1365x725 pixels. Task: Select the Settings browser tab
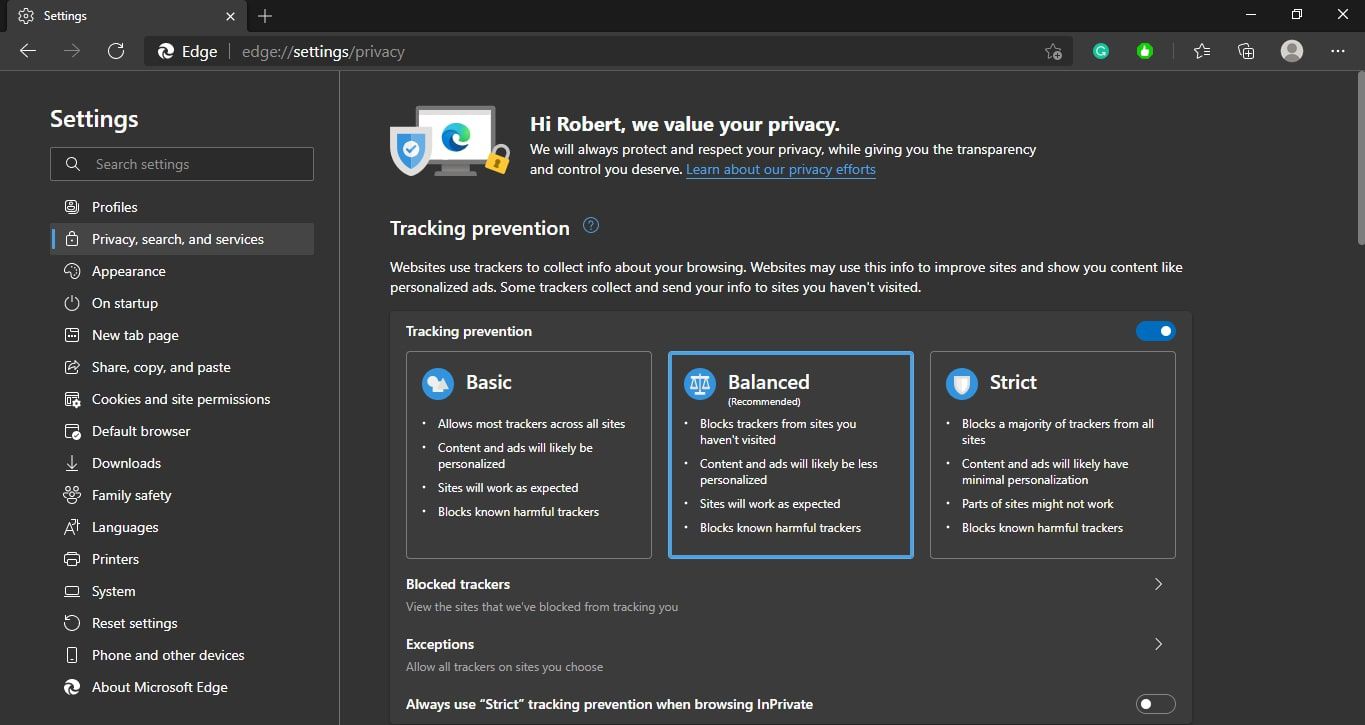point(128,16)
